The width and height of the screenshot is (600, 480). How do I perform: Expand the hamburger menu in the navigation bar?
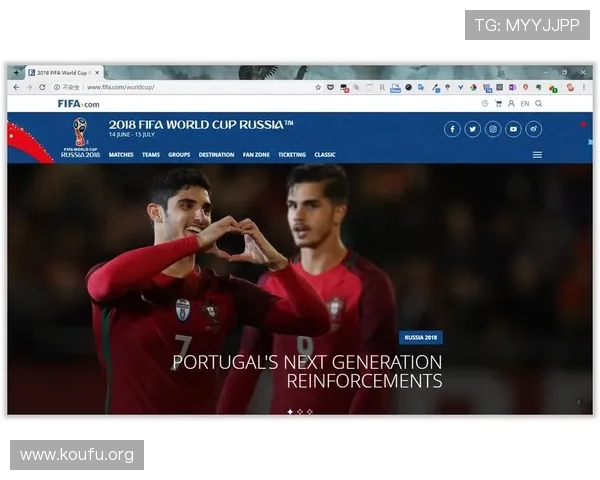537,155
